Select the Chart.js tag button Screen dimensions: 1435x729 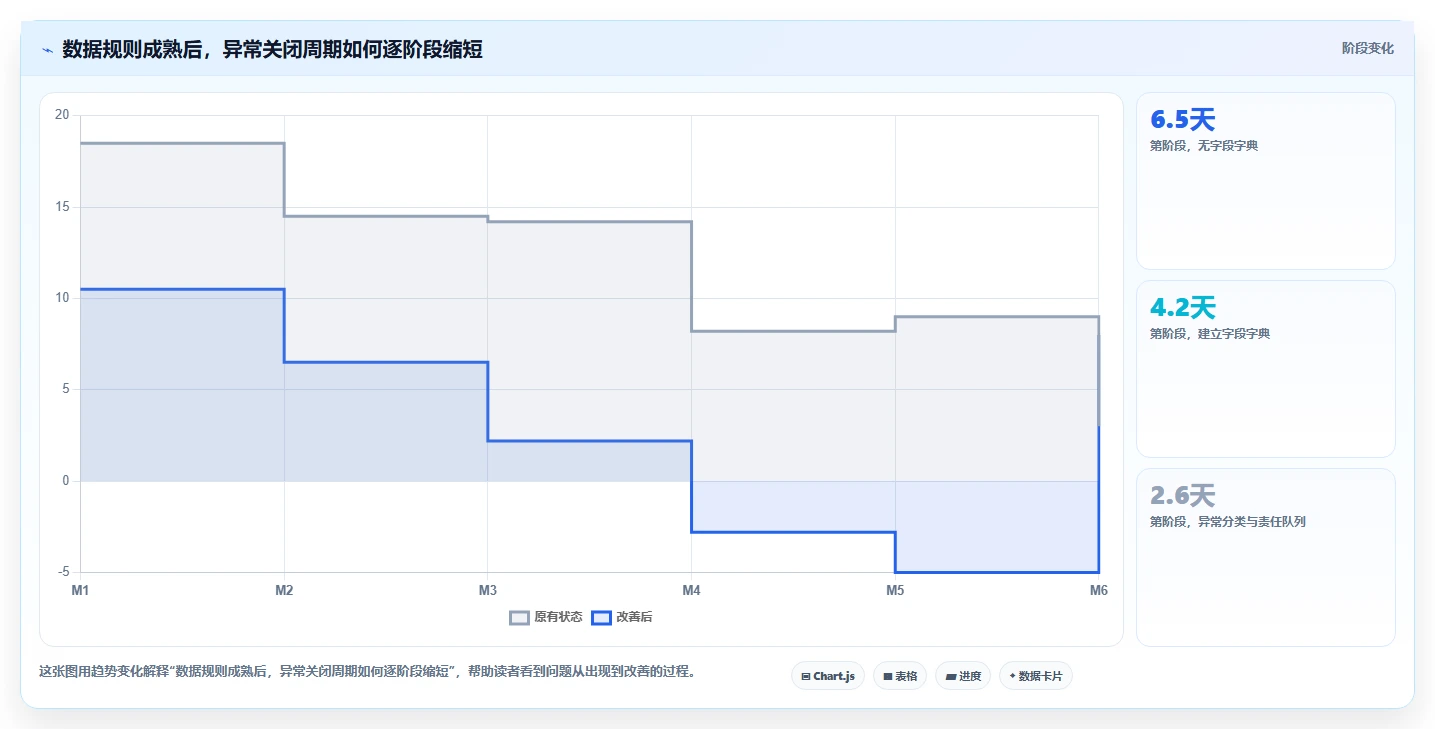pos(828,676)
